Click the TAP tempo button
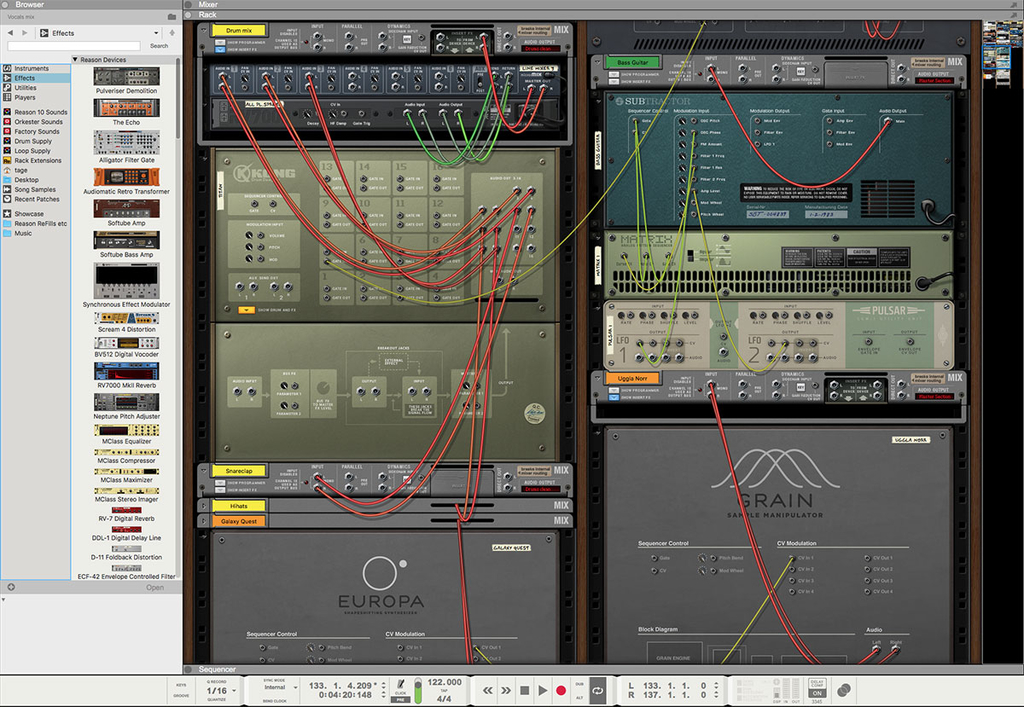This screenshot has height=707, width=1024. pos(444,691)
